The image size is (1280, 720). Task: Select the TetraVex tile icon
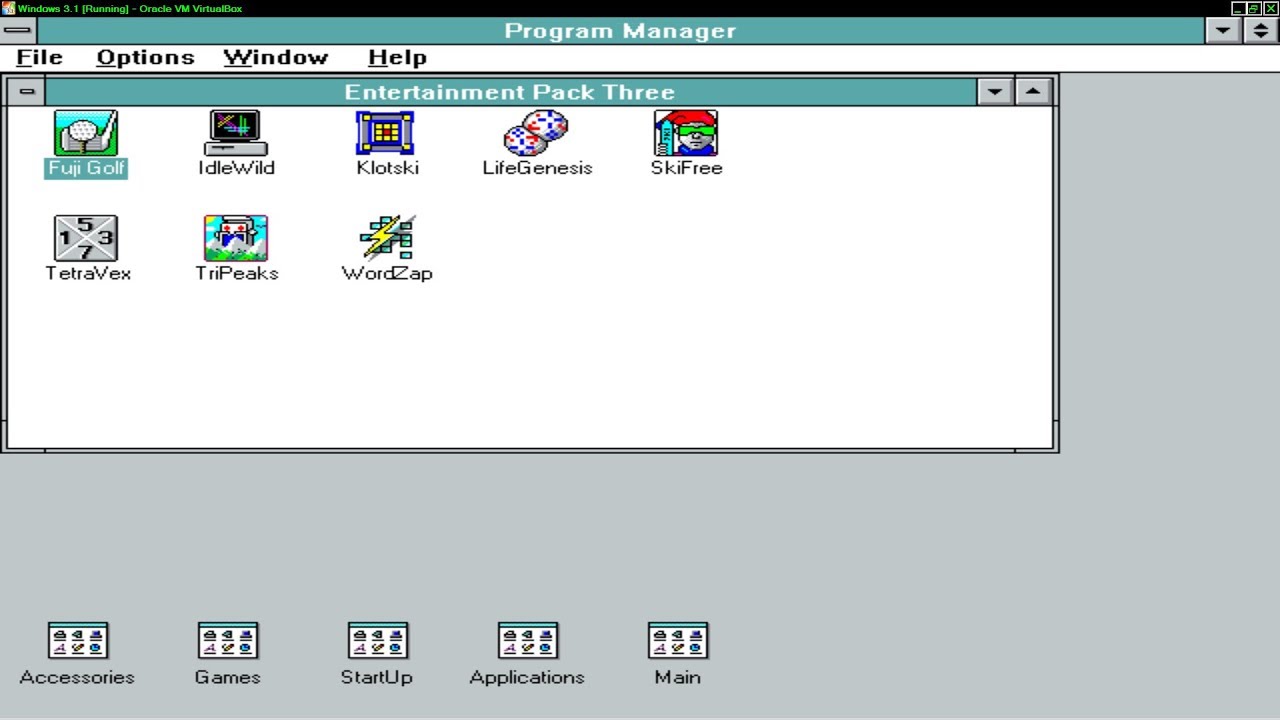coord(86,239)
